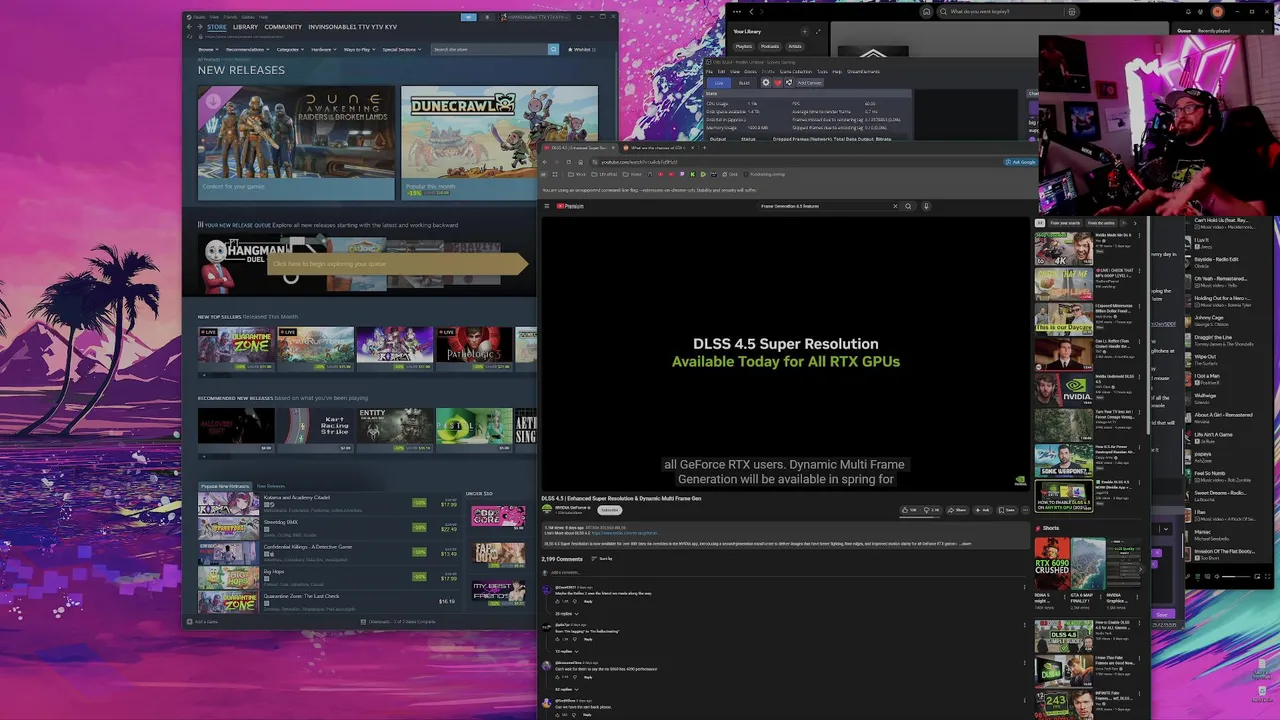Dislike the DLSS 4.5 video
This screenshot has height=720, width=1280.
coord(932,510)
